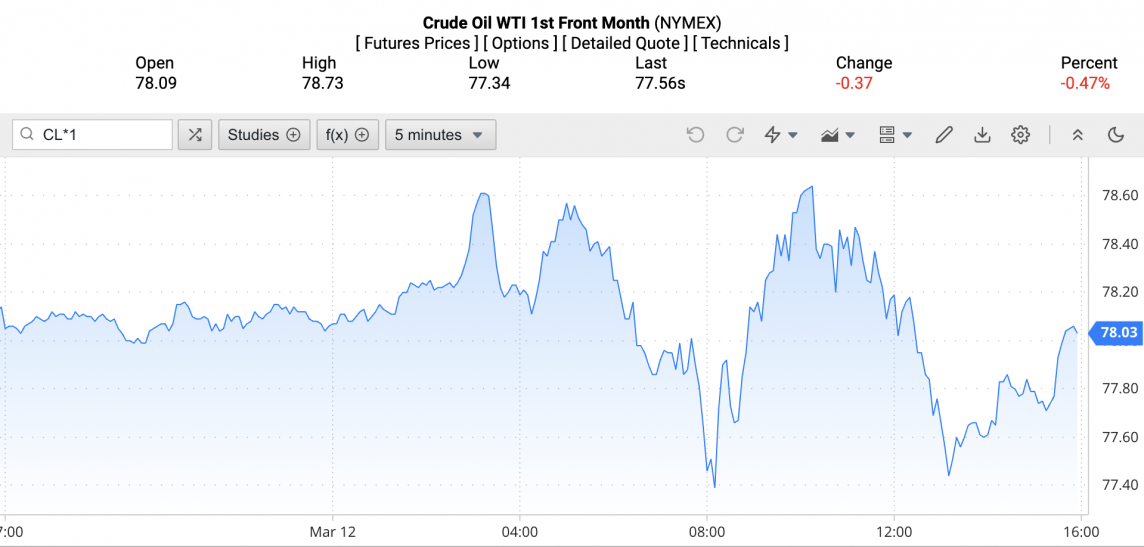
Task: Change the 5 minutes interval dropdown
Action: (440, 135)
